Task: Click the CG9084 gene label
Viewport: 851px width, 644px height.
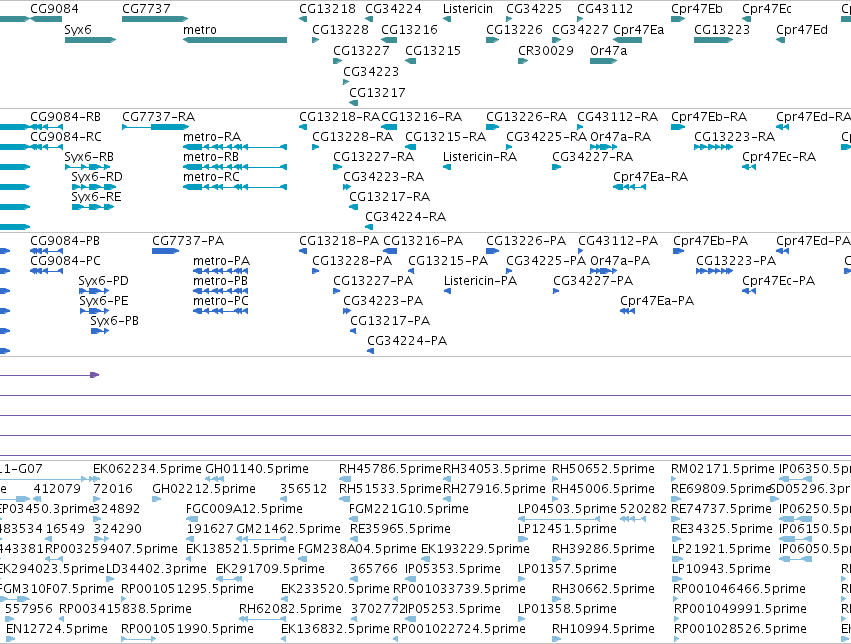Action: [54, 9]
